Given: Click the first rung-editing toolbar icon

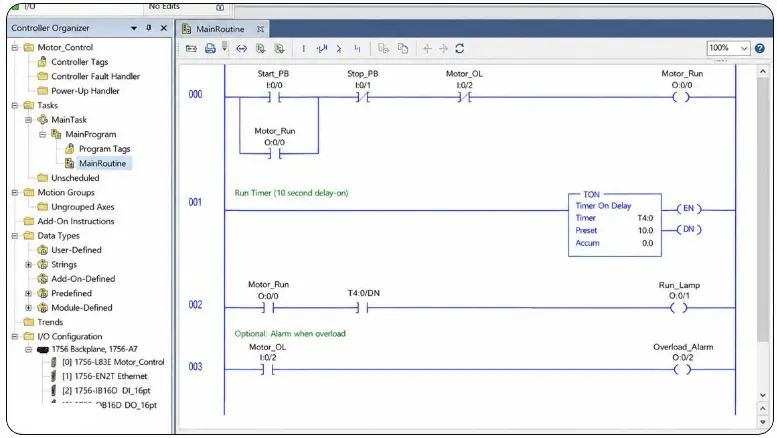Looking at the screenshot, I should [x=191, y=49].
